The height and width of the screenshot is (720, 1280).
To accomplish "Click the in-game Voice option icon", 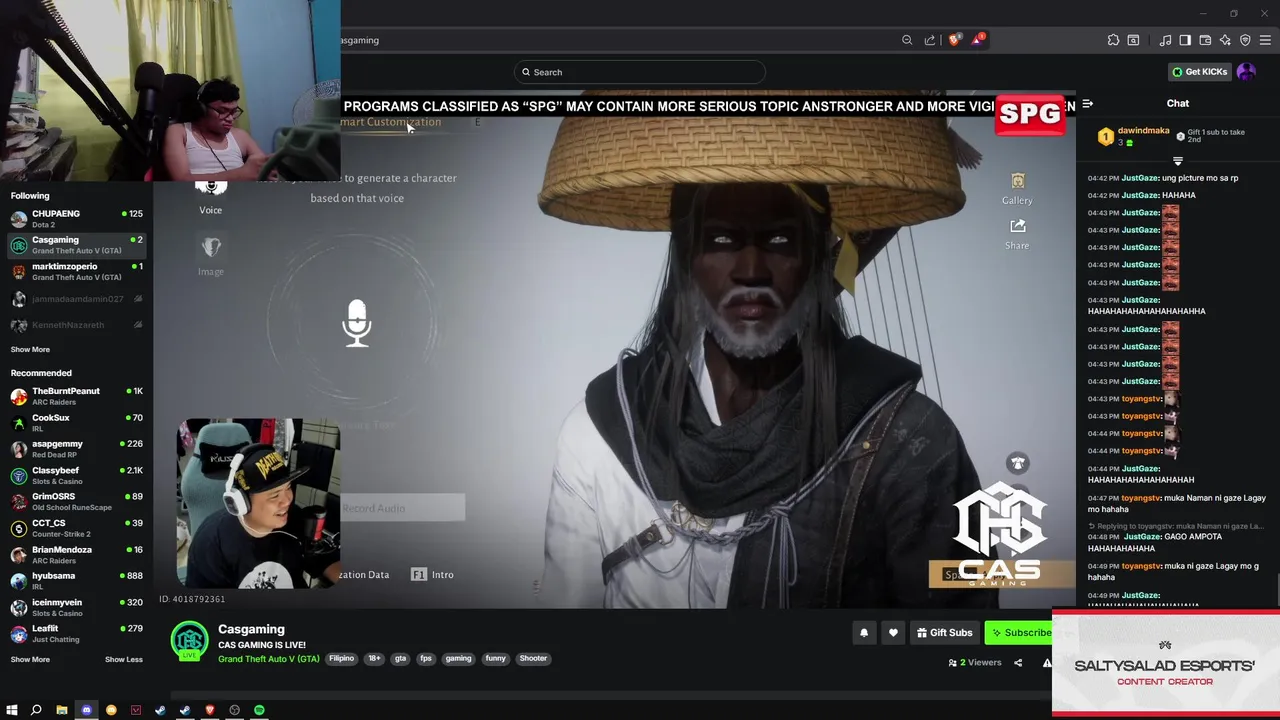I will (x=210, y=188).
